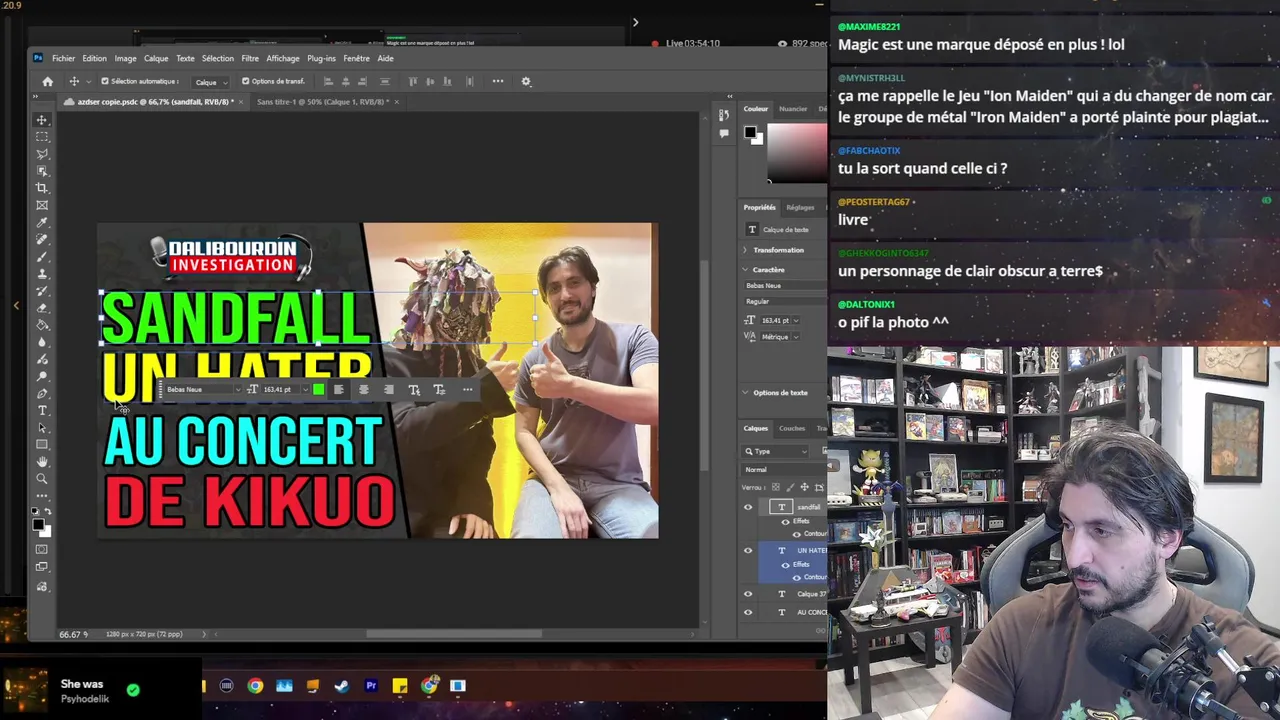Click the foreground color swatch in toolbar

(x=38, y=524)
